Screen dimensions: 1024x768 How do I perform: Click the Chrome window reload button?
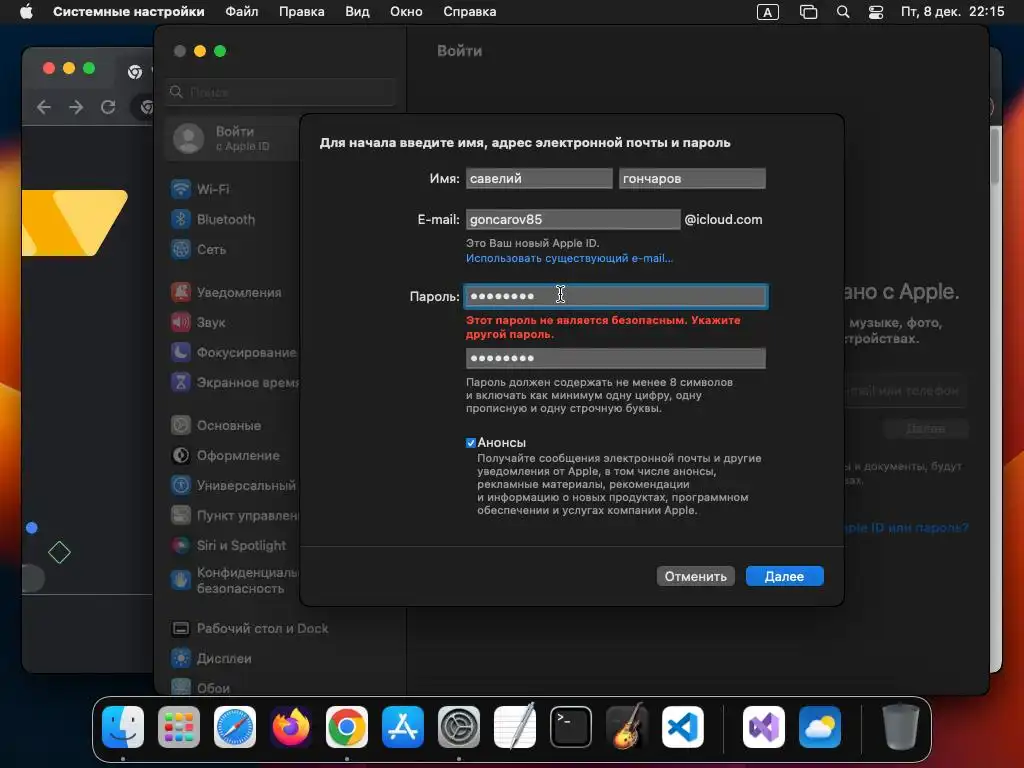(x=108, y=107)
